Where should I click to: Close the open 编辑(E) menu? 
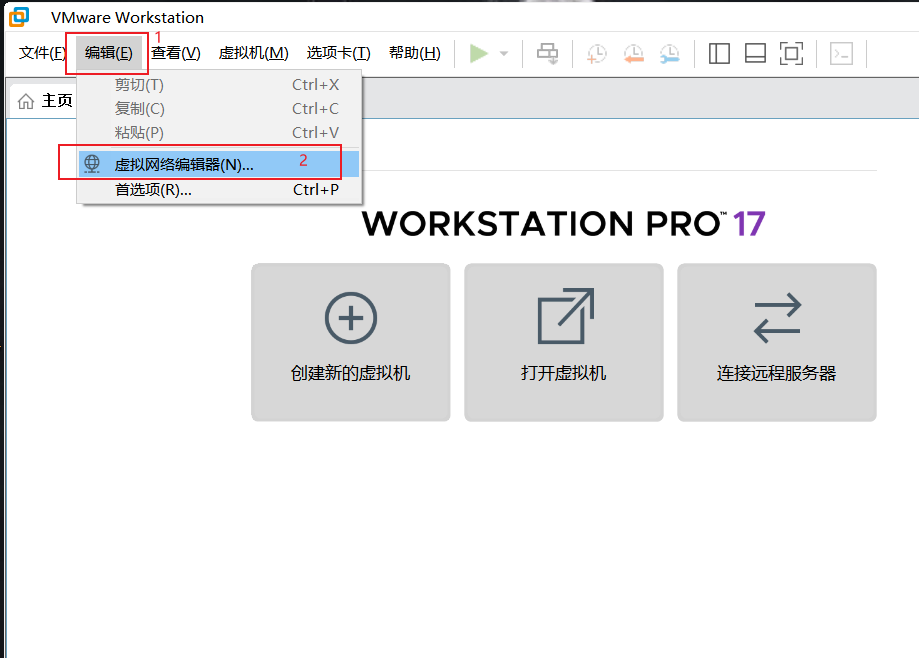tap(108, 53)
